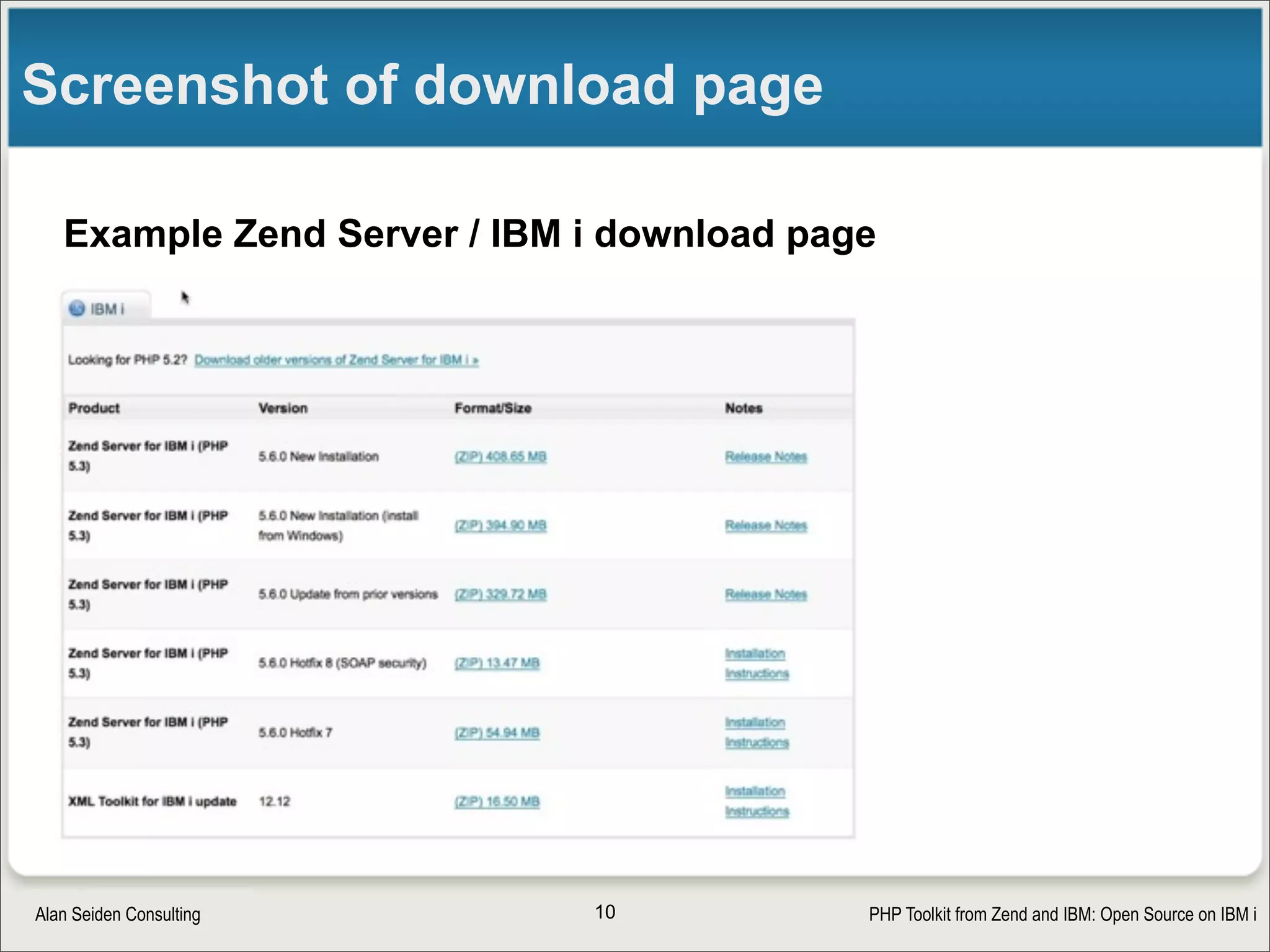The height and width of the screenshot is (952, 1270).
Task: Open Installation Instructions for Hotfix 8
Action: (757, 663)
